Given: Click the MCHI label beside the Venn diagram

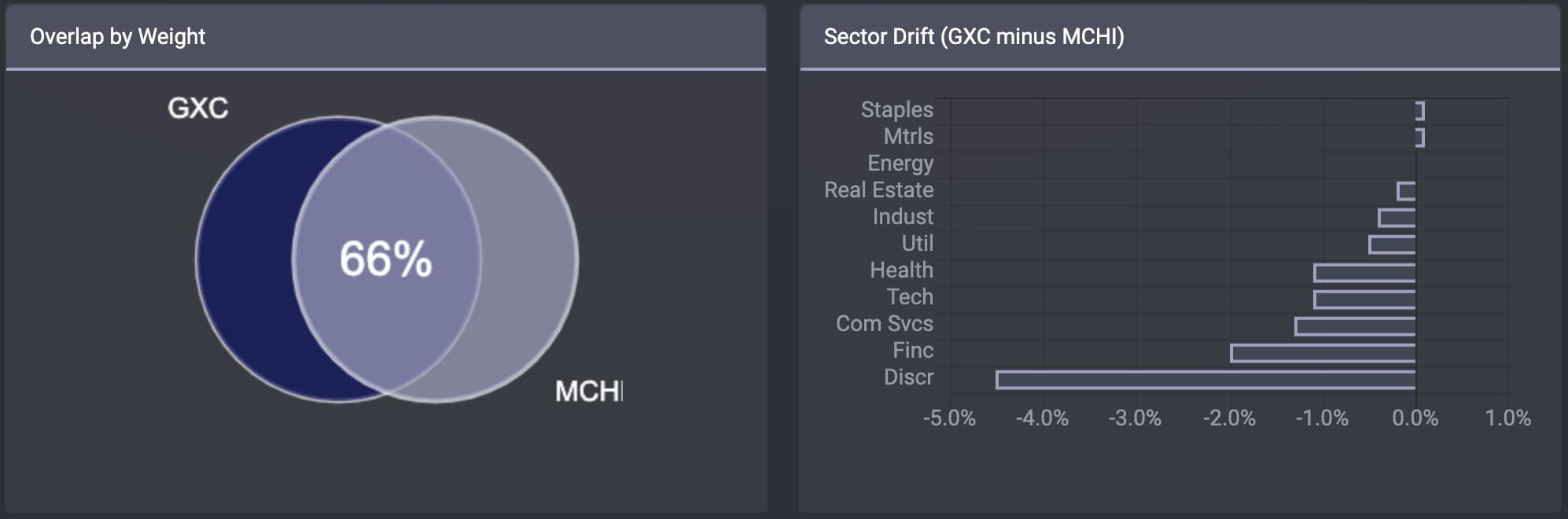Looking at the screenshot, I should click(588, 391).
